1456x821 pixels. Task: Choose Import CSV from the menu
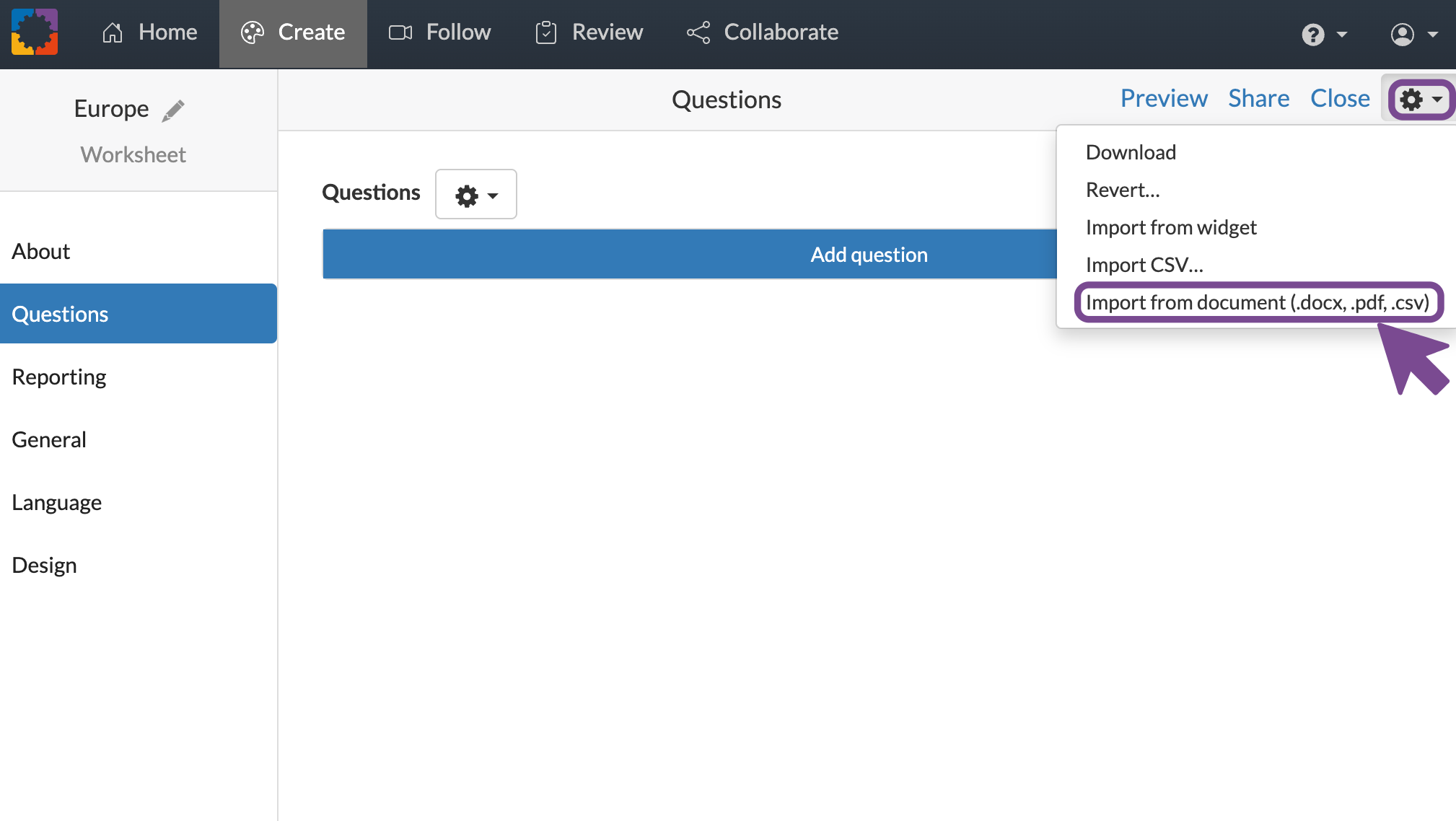1144,264
